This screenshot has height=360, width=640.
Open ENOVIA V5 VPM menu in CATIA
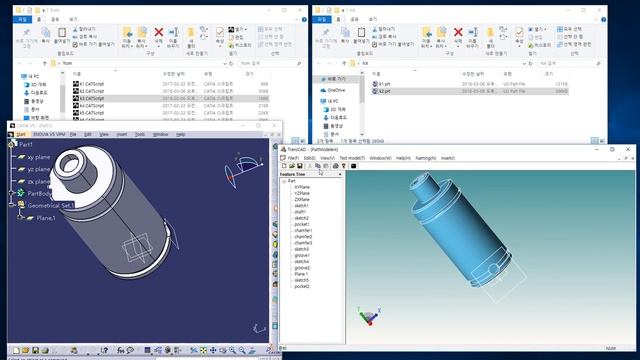click(x=49, y=134)
